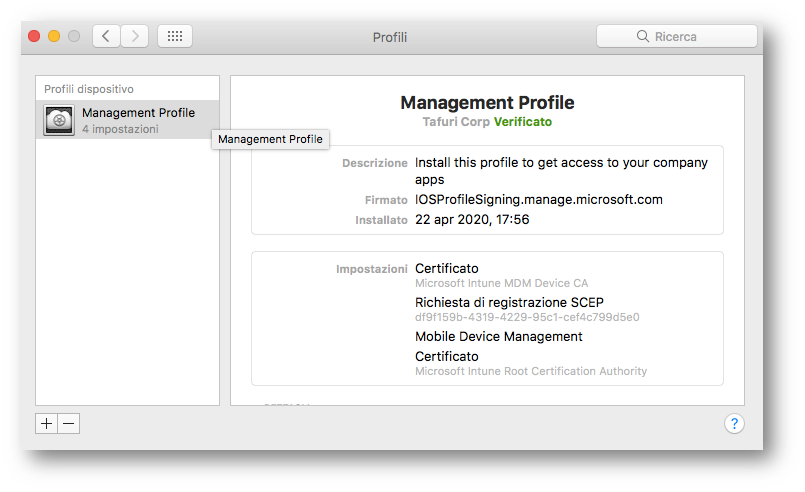805x492 pixels.
Task: Click the df9f159b-4319 identifier text
Action: tap(527, 317)
